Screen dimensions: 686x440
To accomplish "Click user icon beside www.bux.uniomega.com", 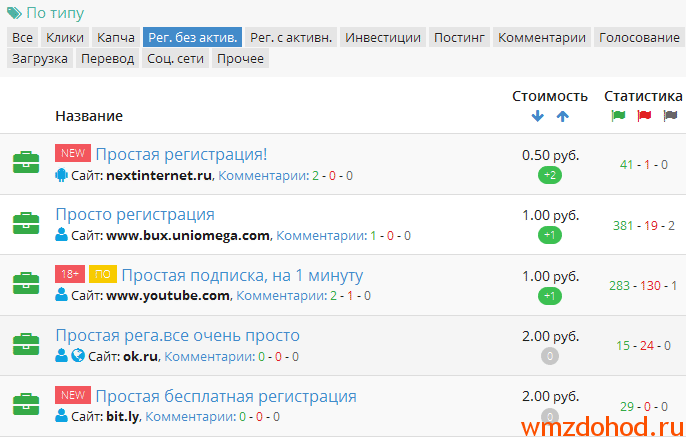I will coord(61,235).
